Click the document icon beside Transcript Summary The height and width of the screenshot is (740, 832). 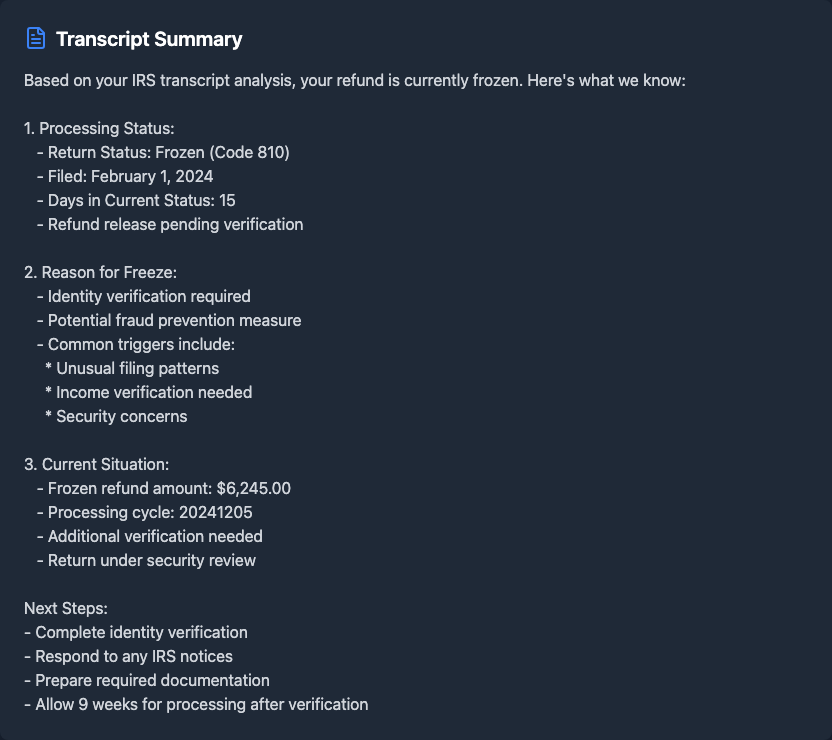click(36, 39)
